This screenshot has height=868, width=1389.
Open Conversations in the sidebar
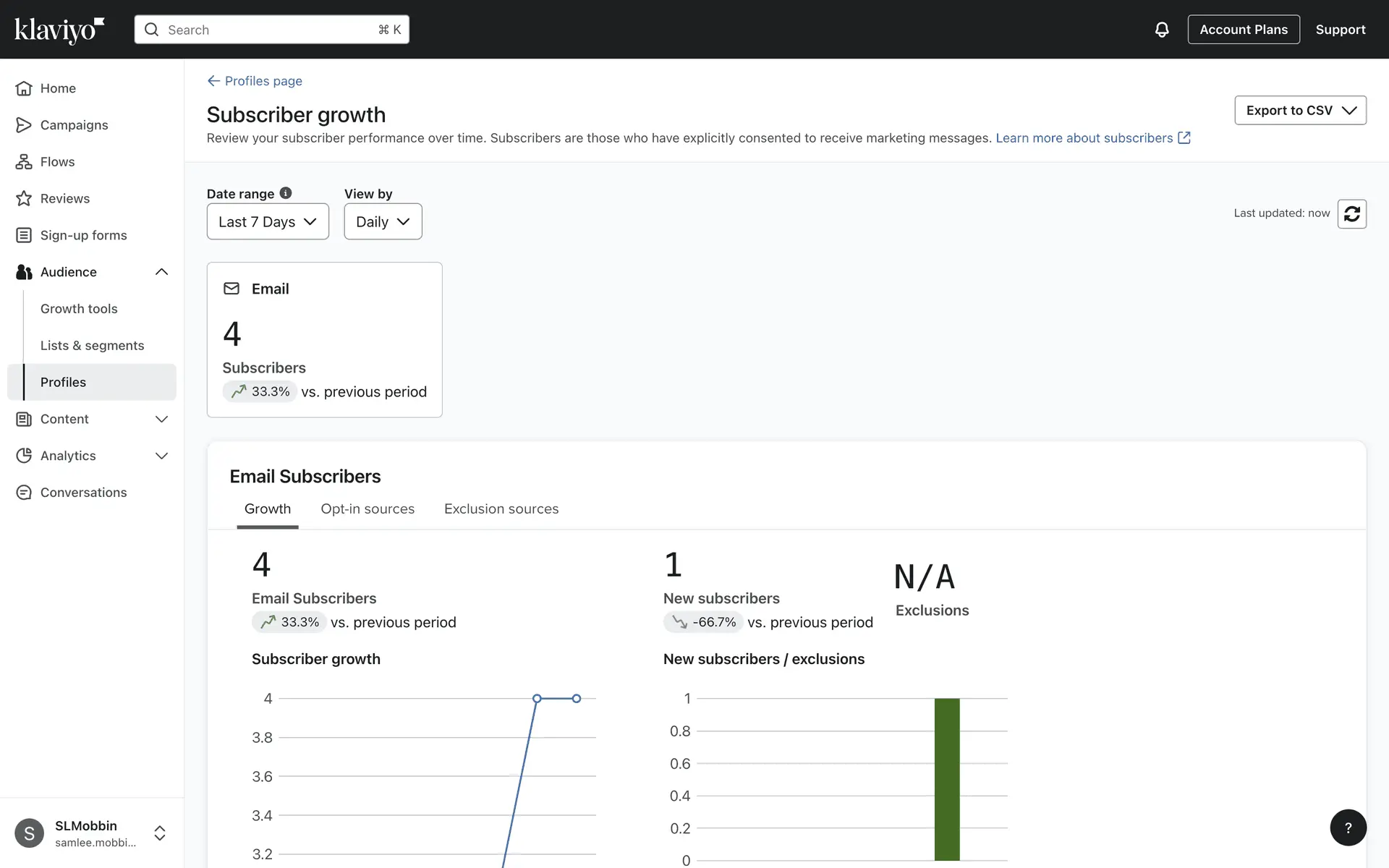tap(83, 493)
